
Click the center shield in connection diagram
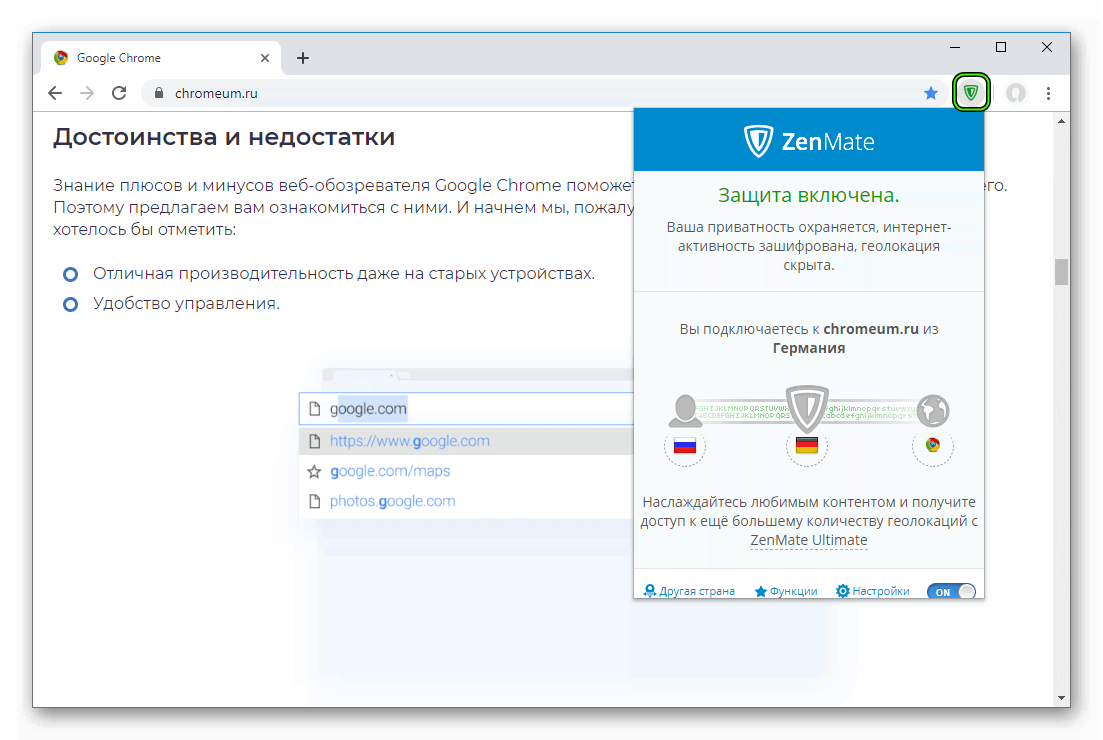coord(807,408)
